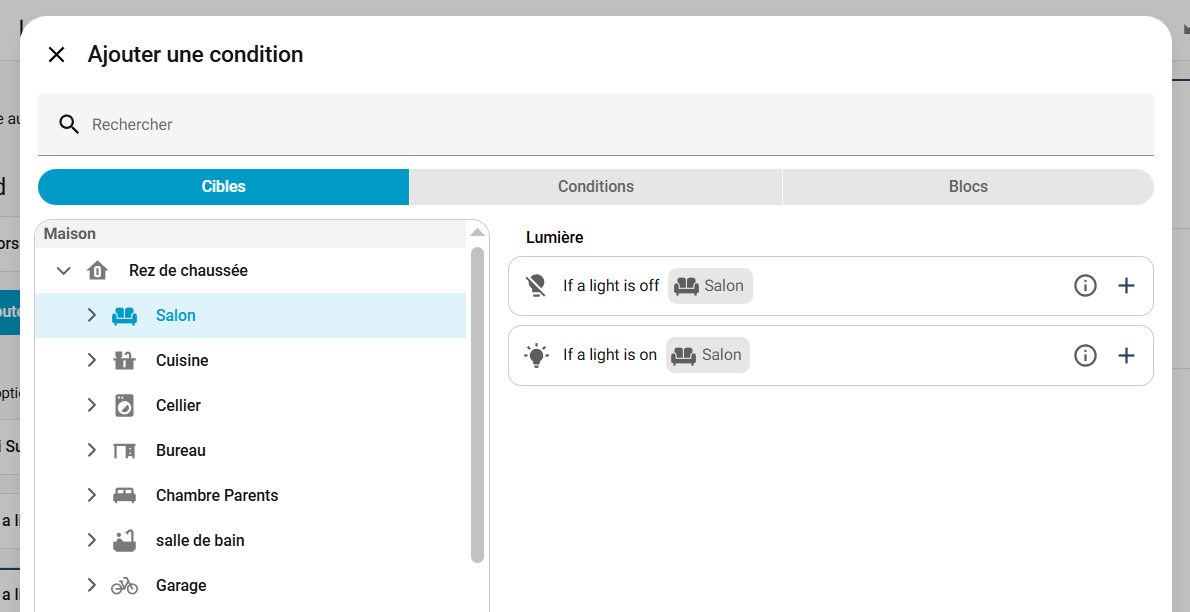The width and height of the screenshot is (1190, 612).
Task: Collapse the Rez de chaussée floor
Action: [64, 271]
